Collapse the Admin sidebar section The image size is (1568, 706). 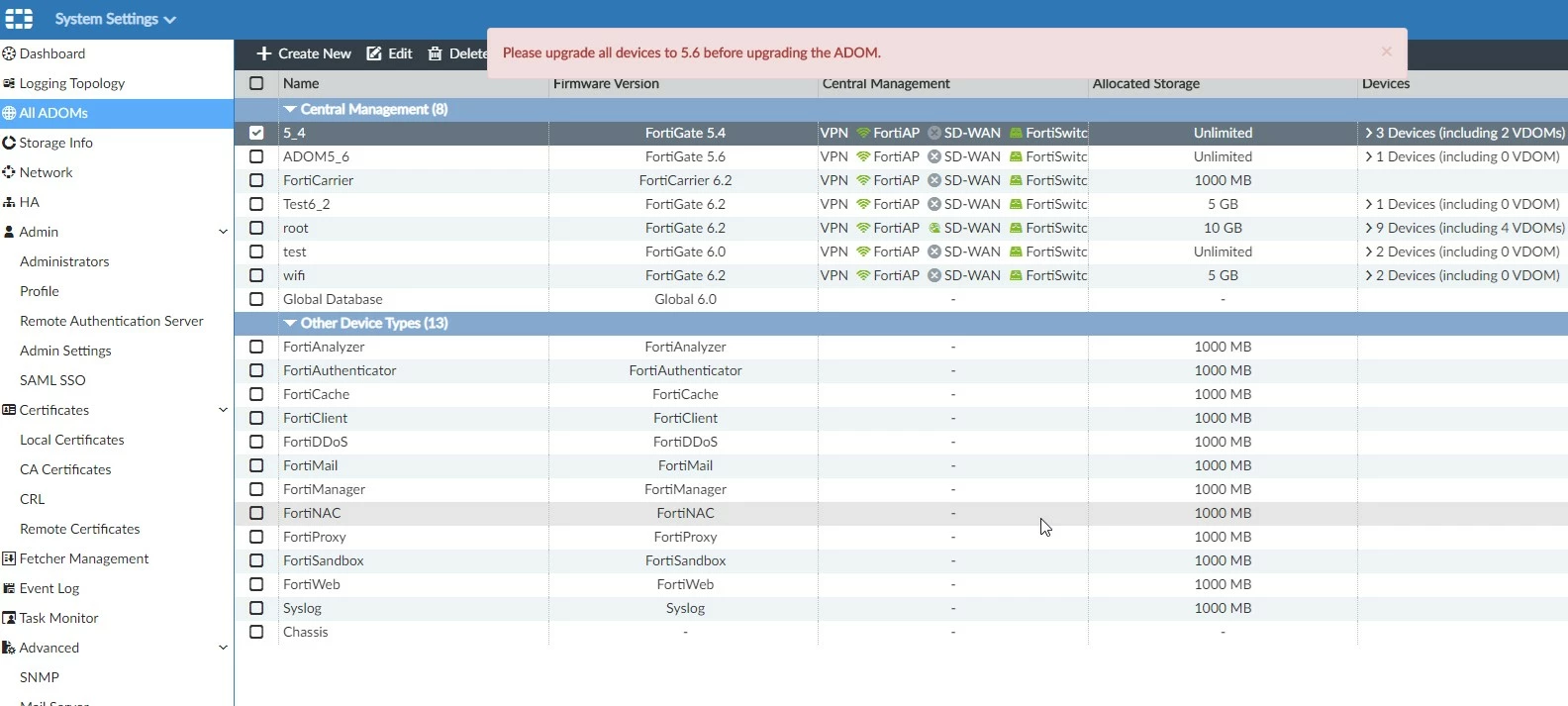tap(223, 232)
